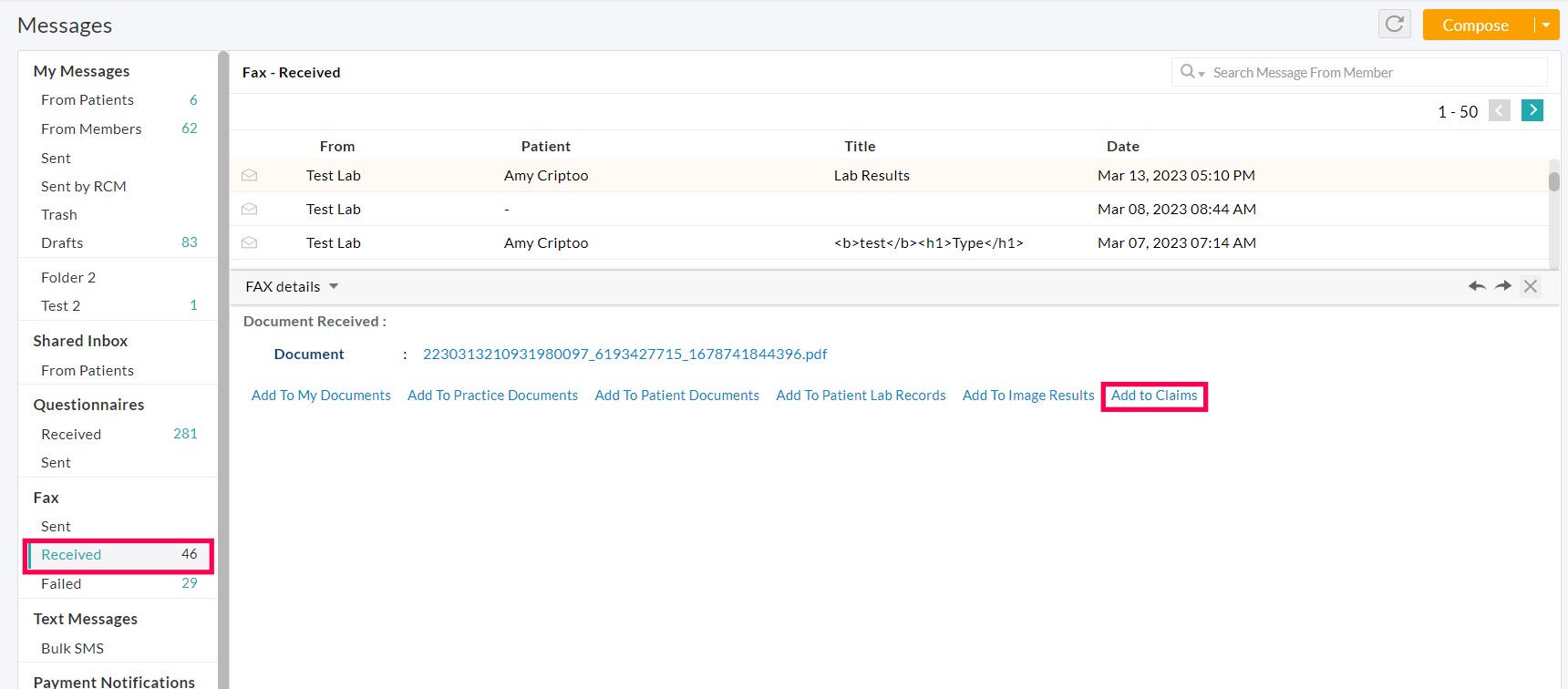Click the Search Message From Member field
This screenshot has height=689, width=1568.
coord(1372,73)
